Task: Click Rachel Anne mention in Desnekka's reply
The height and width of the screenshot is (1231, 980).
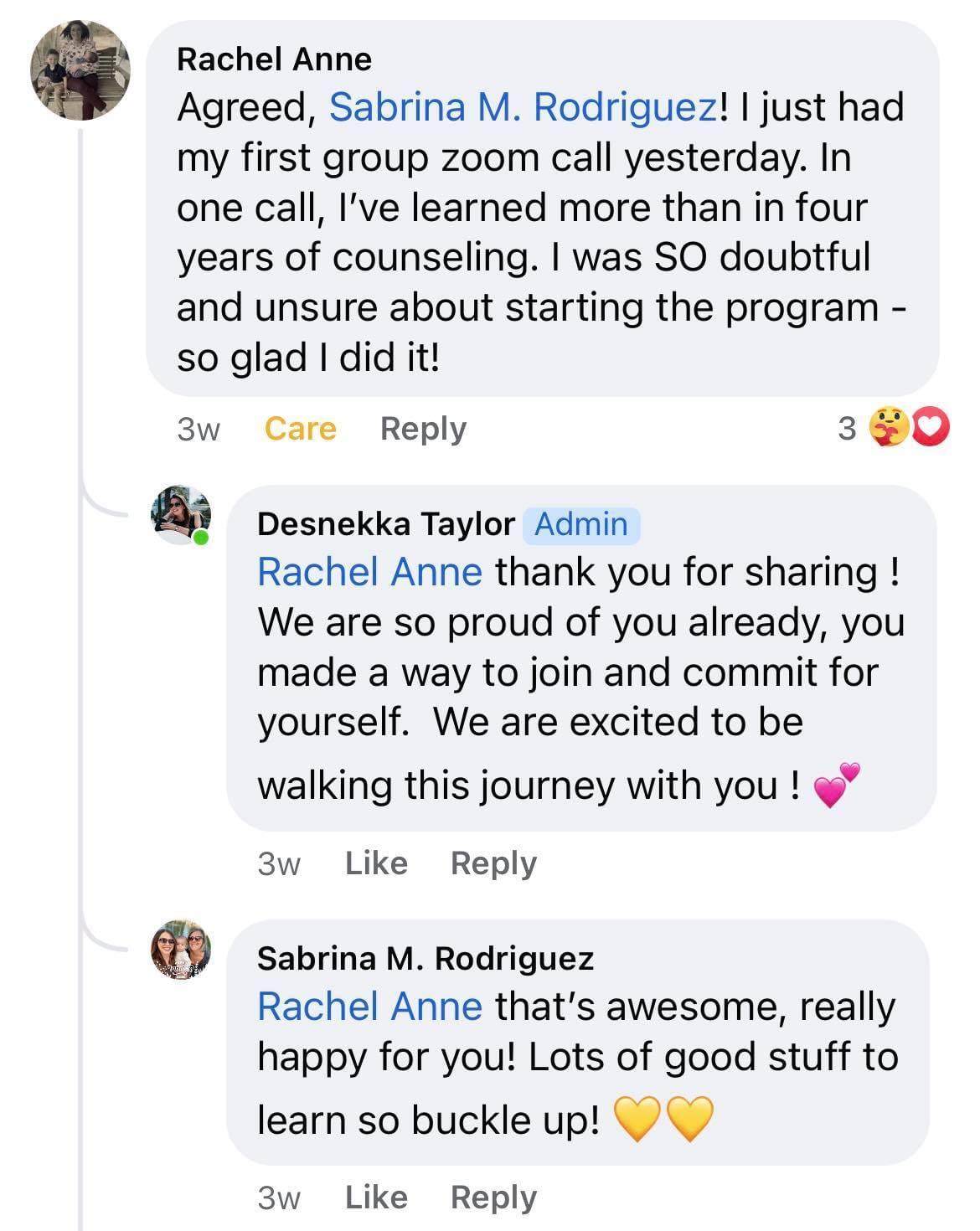Action: 369,572
